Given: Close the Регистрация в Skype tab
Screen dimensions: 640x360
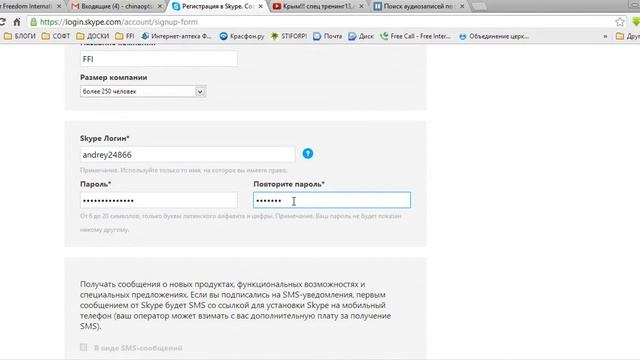Looking at the screenshot, I should pos(260,7).
